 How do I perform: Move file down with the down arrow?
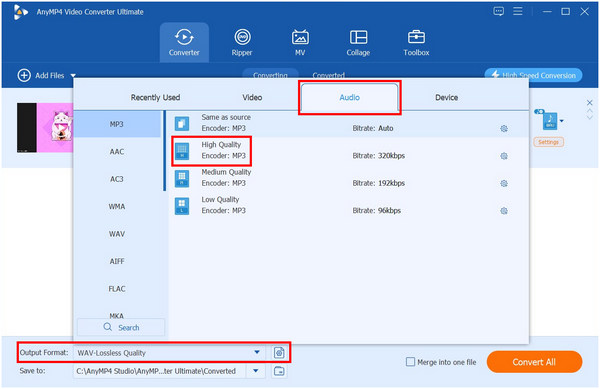(x=589, y=117)
